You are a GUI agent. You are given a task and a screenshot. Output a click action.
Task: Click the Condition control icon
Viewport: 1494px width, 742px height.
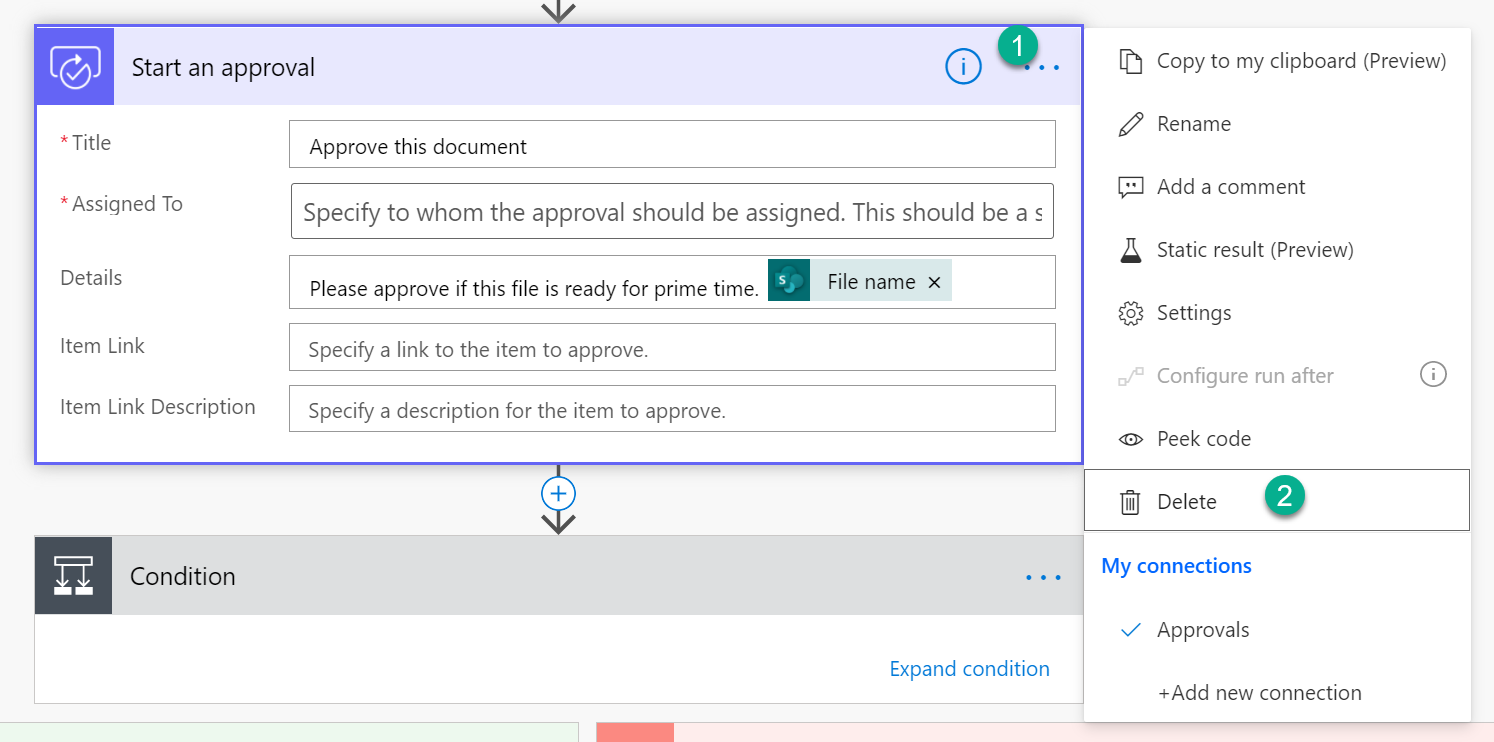pyautogui.click(x=73, y=575)
